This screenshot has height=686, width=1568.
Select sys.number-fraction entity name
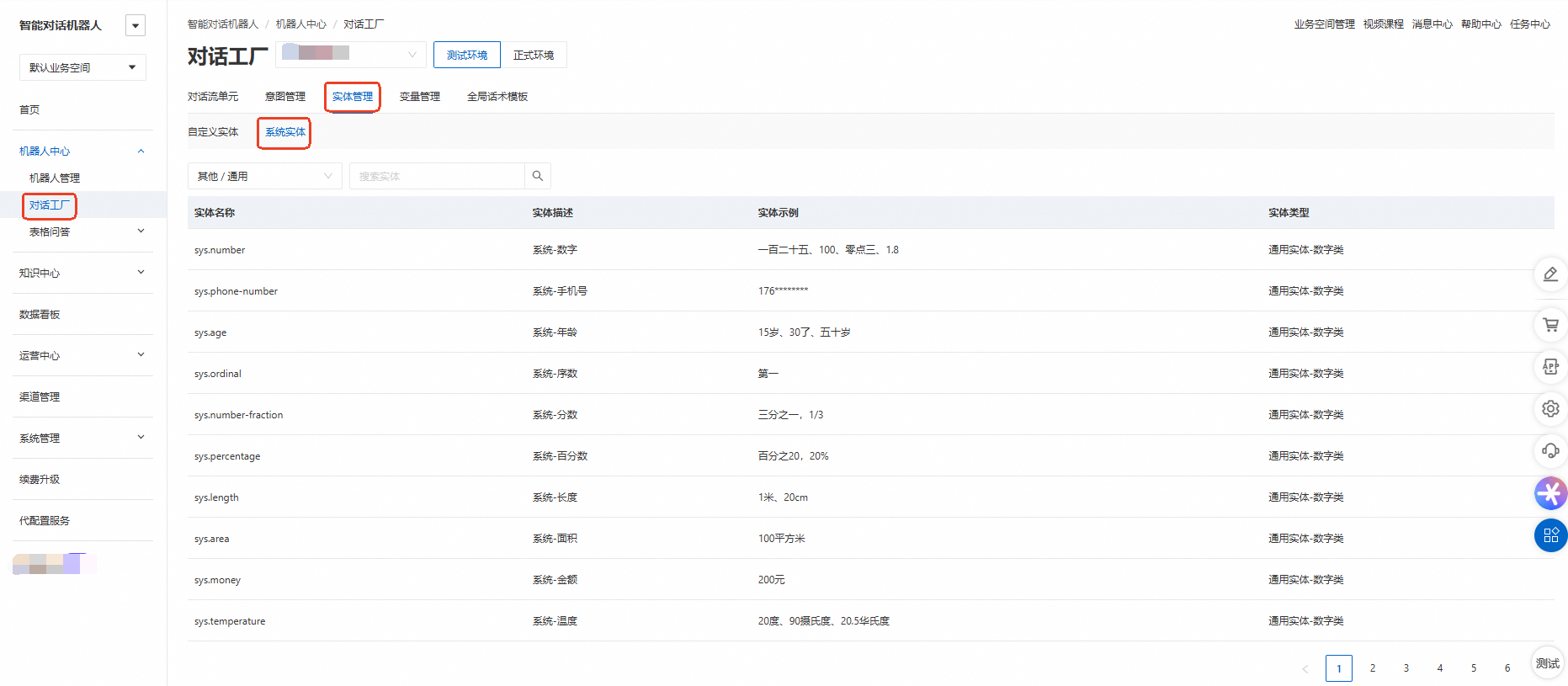coord(239,415)
